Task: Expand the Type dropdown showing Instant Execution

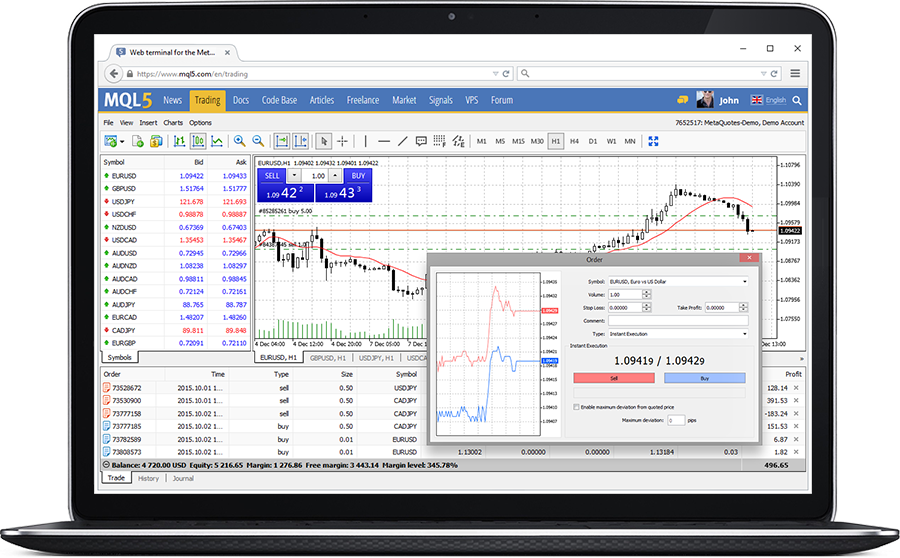Action: coord(744,333)
